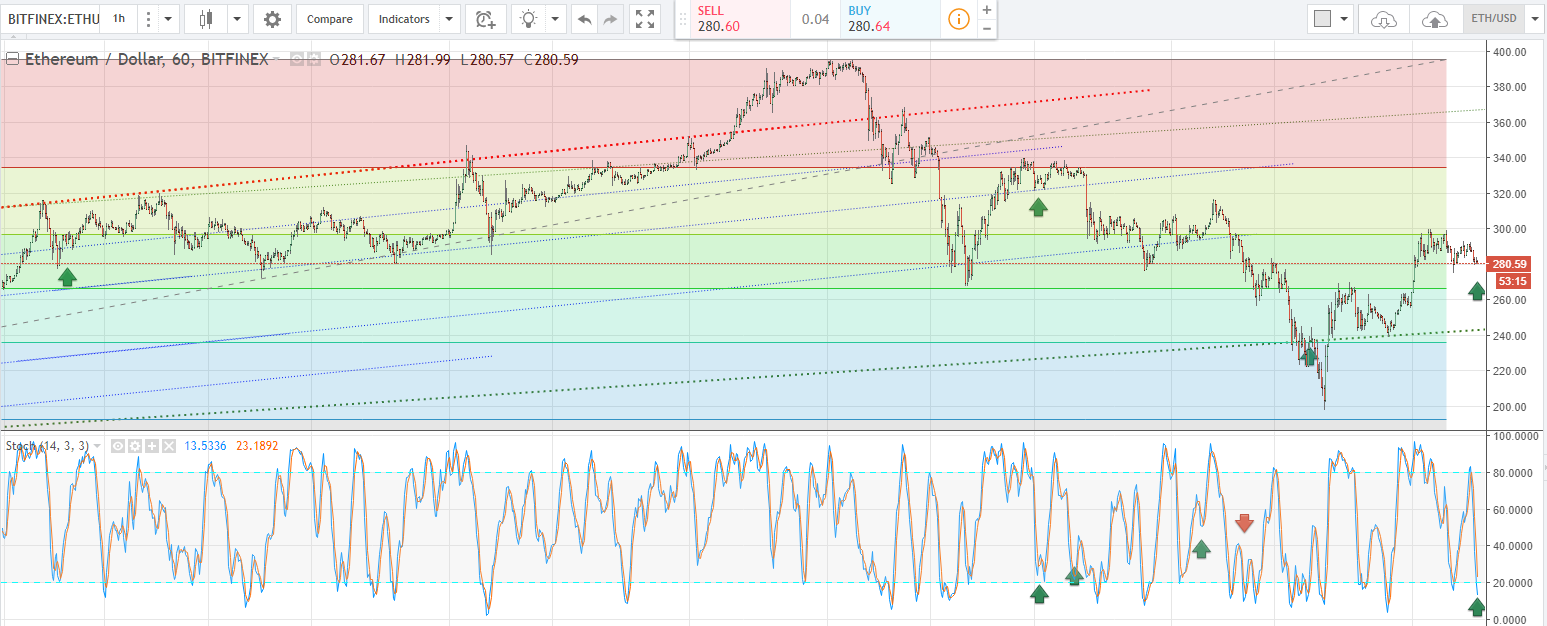Select the candlestick chart style icon
Viewport: 1547px width, 626px height.
pos(206,18)
